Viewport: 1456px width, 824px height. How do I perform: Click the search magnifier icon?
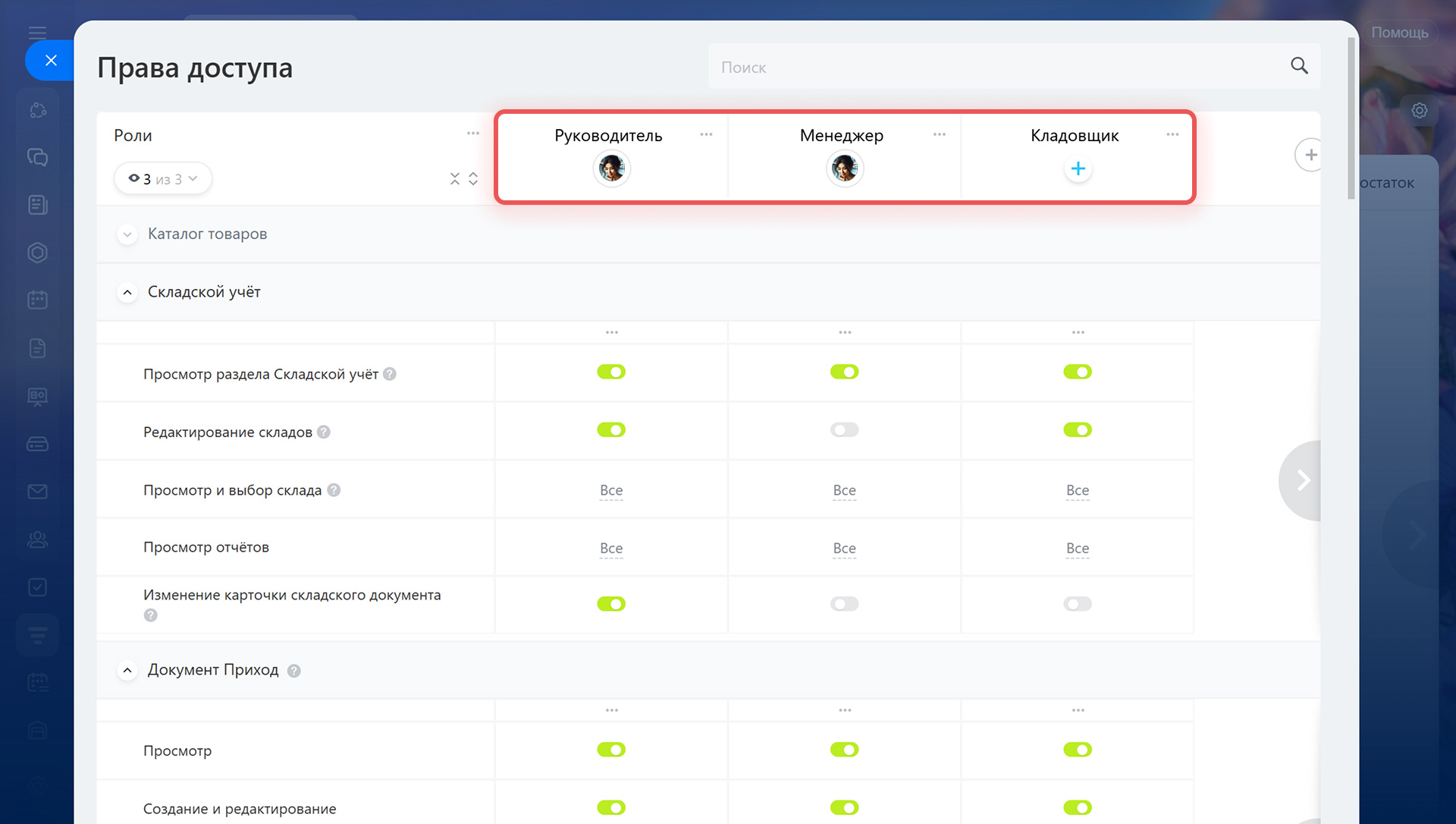coord(1299,66)
